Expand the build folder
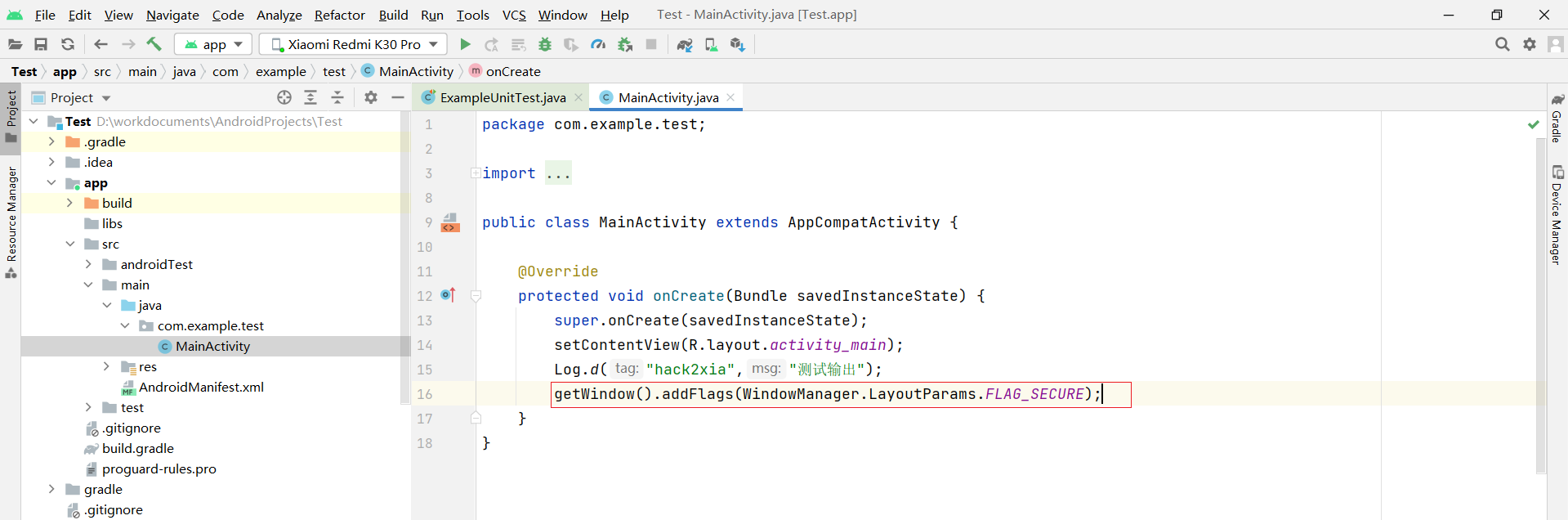 (69, 203)
